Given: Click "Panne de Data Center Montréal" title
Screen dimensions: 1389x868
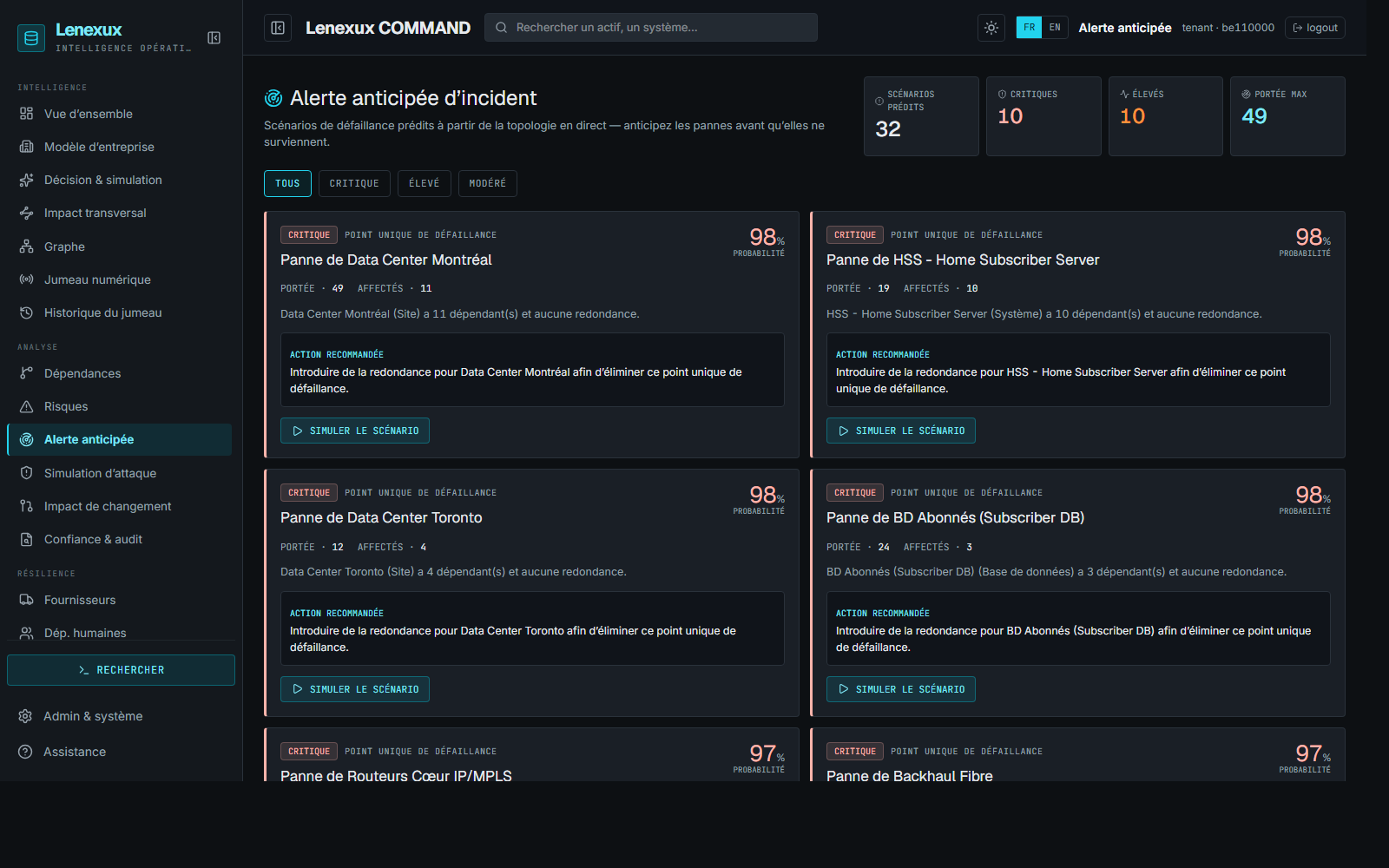Looking at the screenshot, I should click(385, 260).
